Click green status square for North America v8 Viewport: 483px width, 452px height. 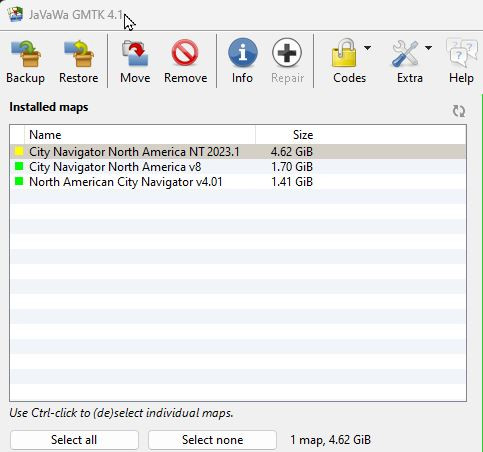tap(19, 166)
